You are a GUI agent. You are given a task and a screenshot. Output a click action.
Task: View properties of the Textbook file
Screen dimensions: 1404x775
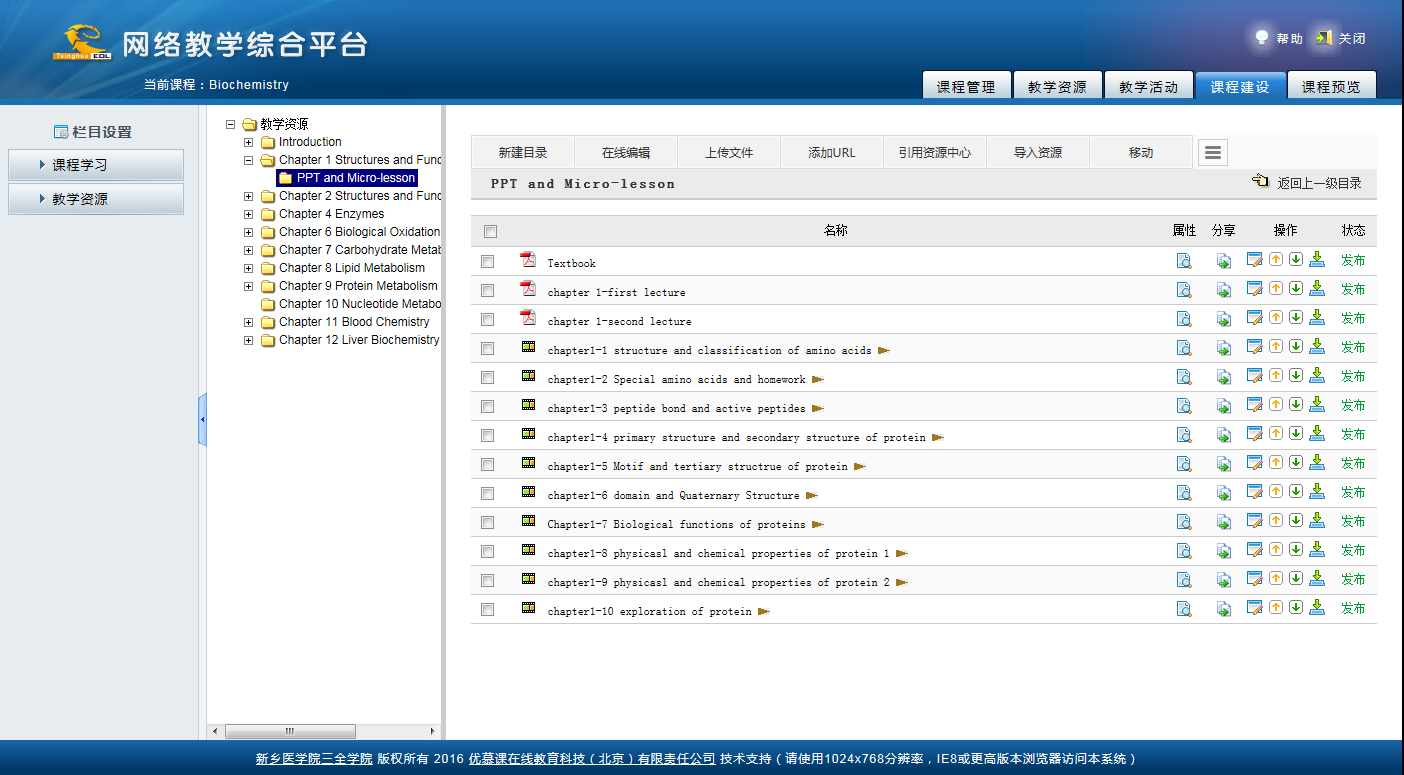point(1183,262)
